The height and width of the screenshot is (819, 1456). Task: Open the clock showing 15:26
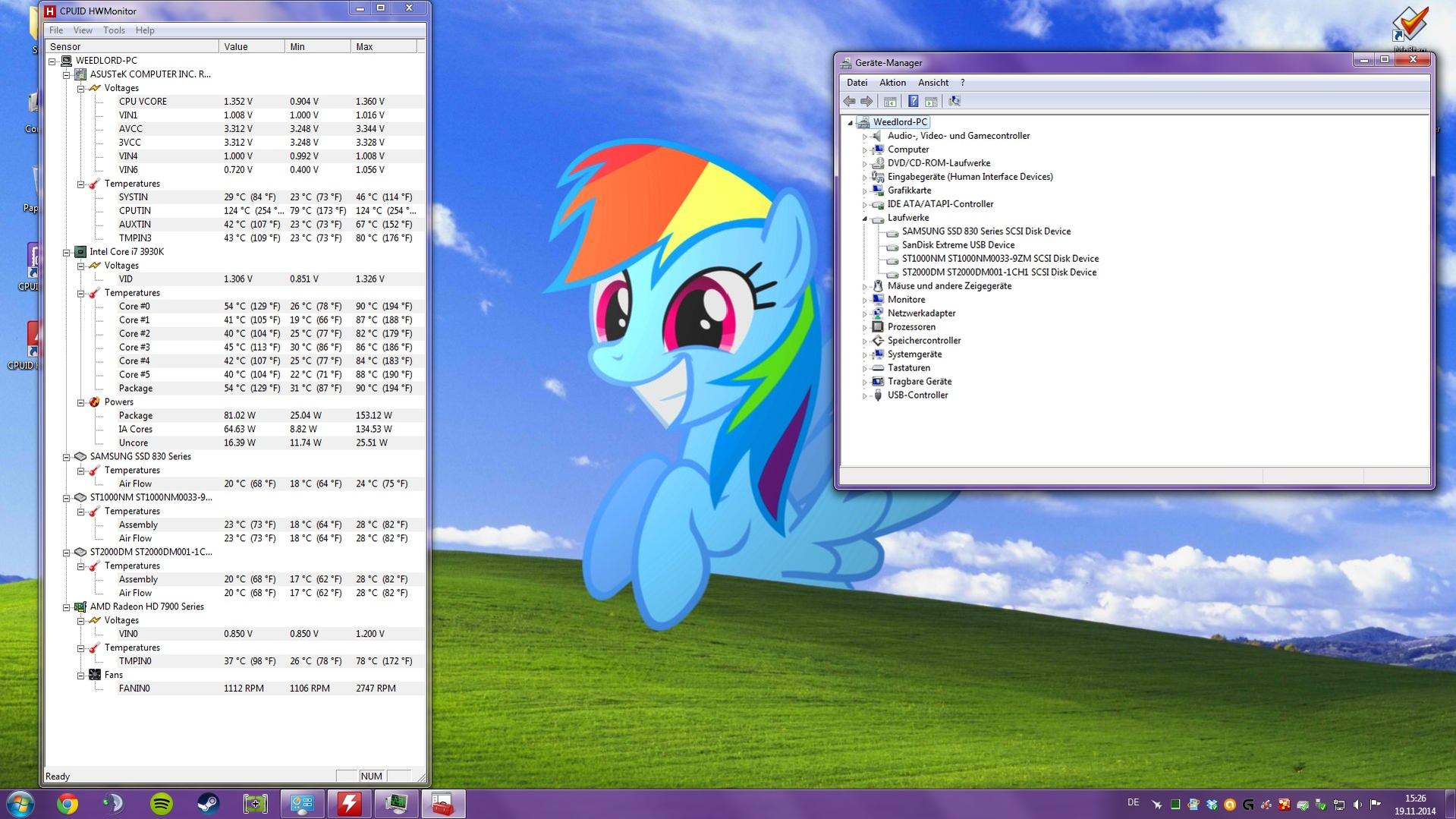click(x=1415, y=805)
